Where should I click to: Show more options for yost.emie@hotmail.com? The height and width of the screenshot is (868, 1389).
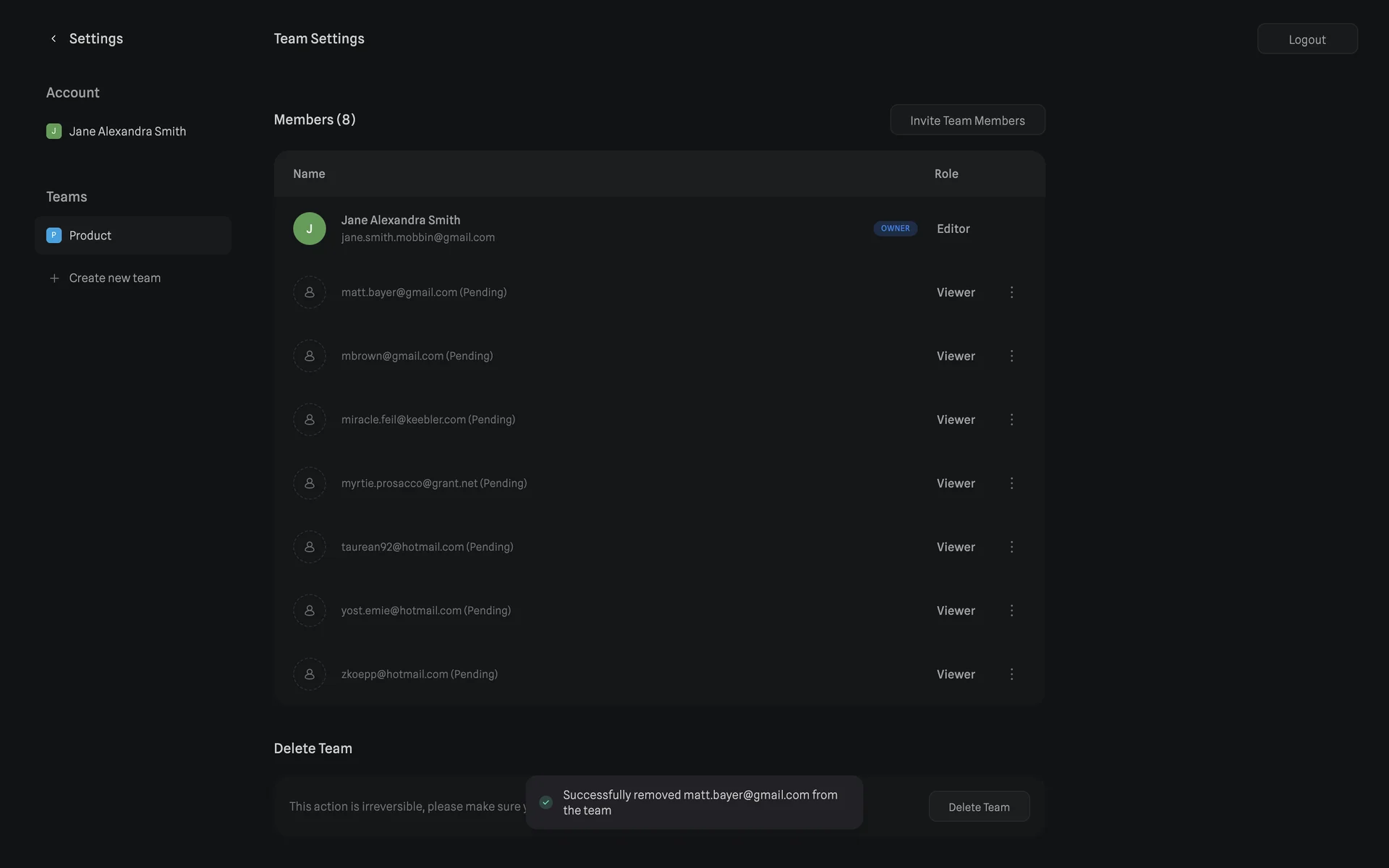(x=1011, y=610)
